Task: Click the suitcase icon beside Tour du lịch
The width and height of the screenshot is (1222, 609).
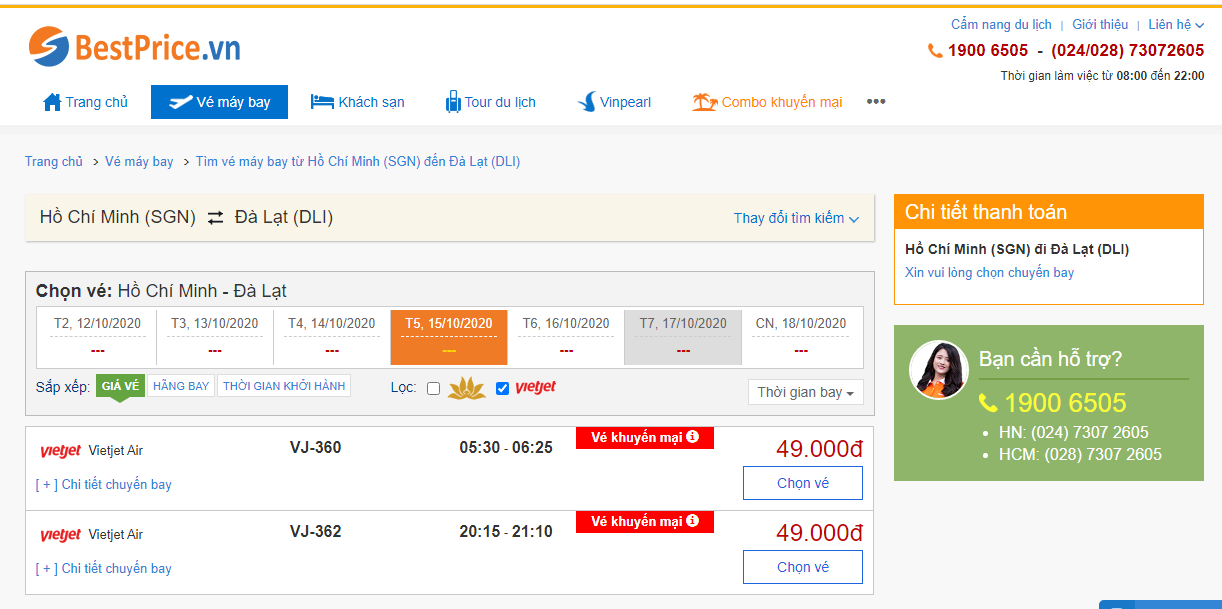Action: tap(453, 102)
